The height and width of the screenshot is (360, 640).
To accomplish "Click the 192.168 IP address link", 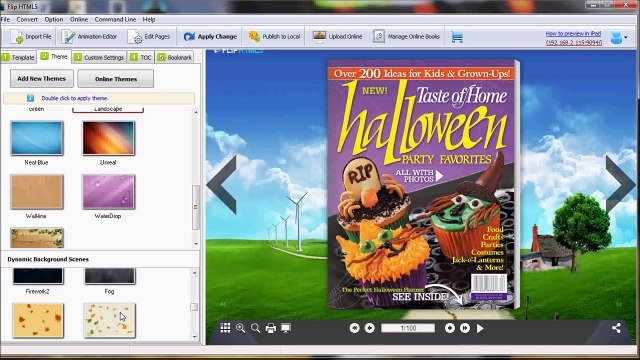I will tap(574, 42).
